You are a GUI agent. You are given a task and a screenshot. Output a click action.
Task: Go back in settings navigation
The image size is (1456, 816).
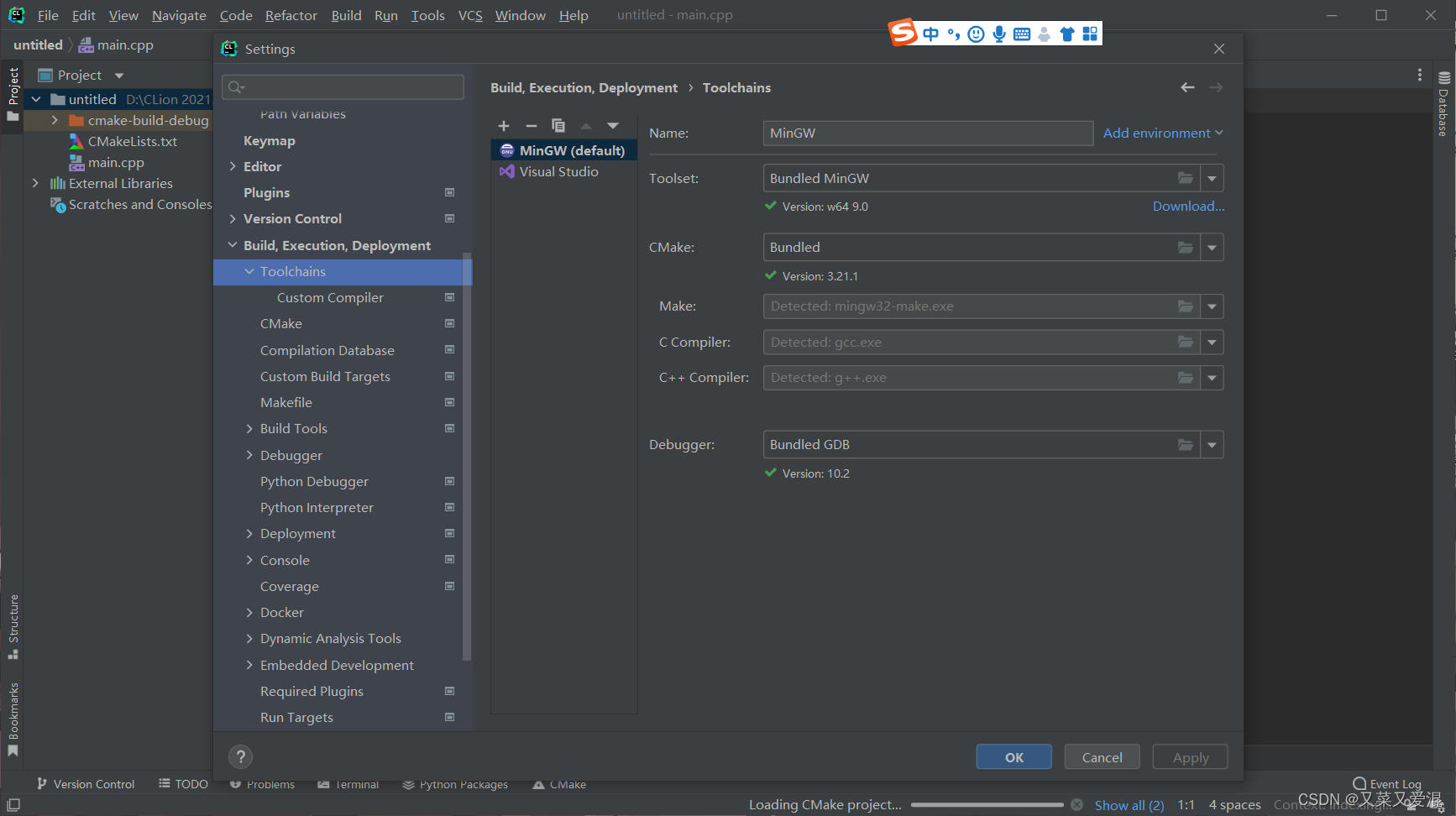click(x=1187, y=87)
